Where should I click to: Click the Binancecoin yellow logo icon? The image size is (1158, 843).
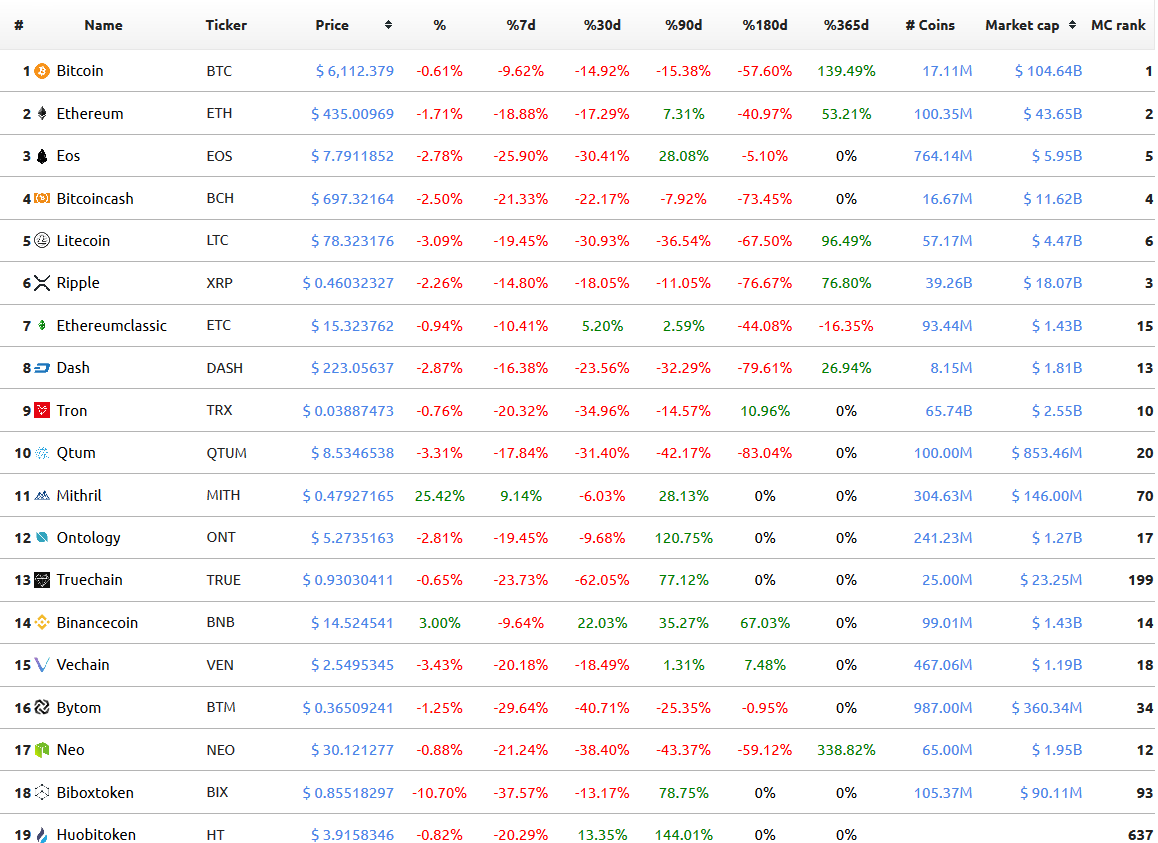click(x=42, y=622)
